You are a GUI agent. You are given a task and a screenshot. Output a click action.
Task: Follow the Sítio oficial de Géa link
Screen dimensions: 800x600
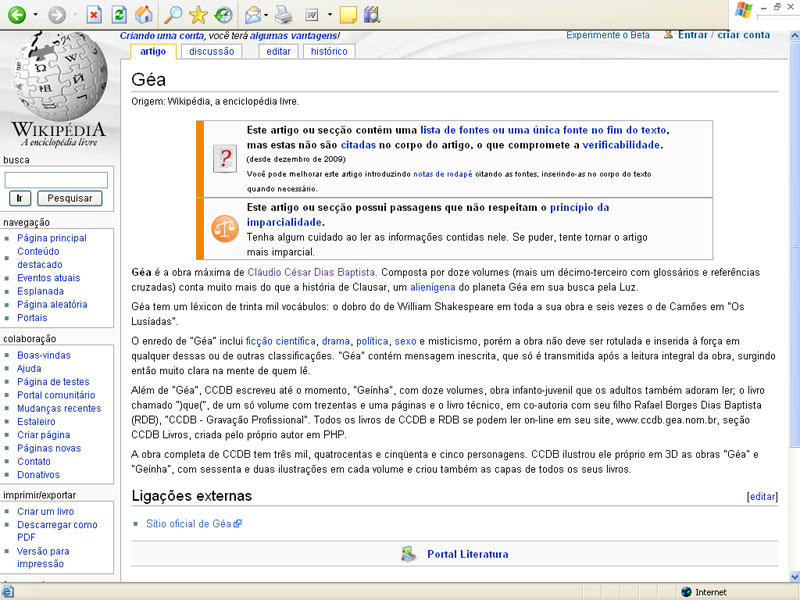pos(189,523)
